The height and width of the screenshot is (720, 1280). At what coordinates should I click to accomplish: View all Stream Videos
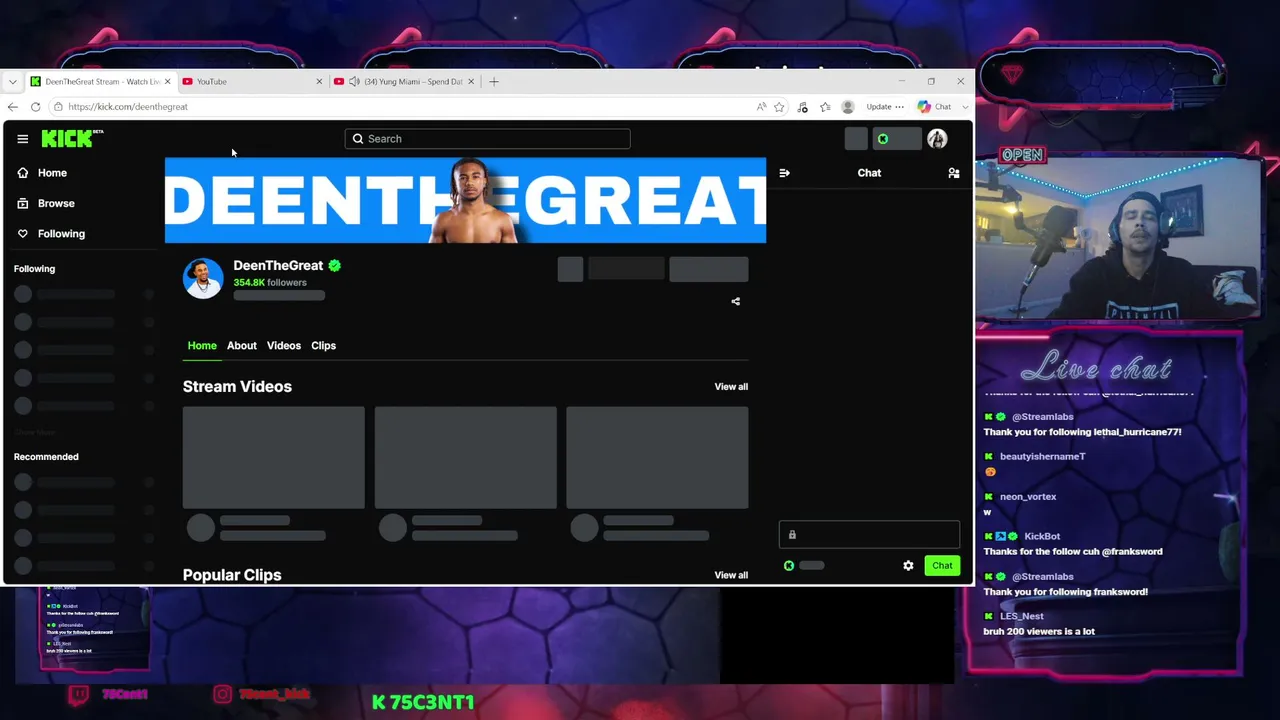(x=731, y=387)
